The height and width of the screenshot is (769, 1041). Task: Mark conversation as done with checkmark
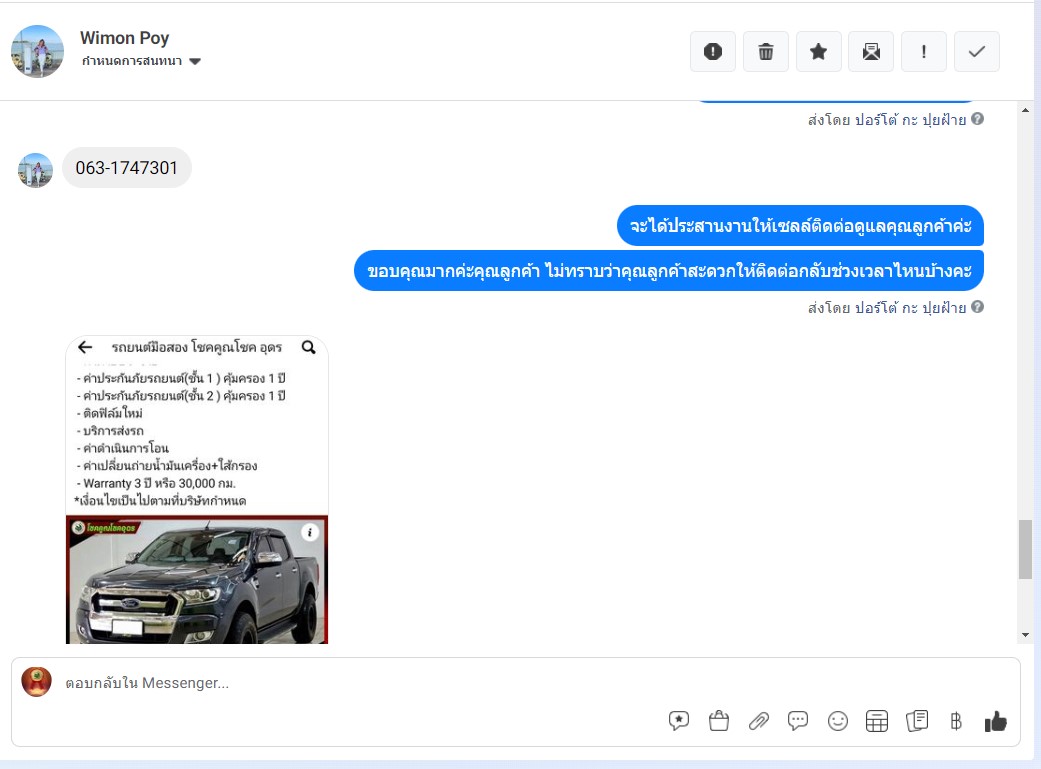[x=977, y=51]
